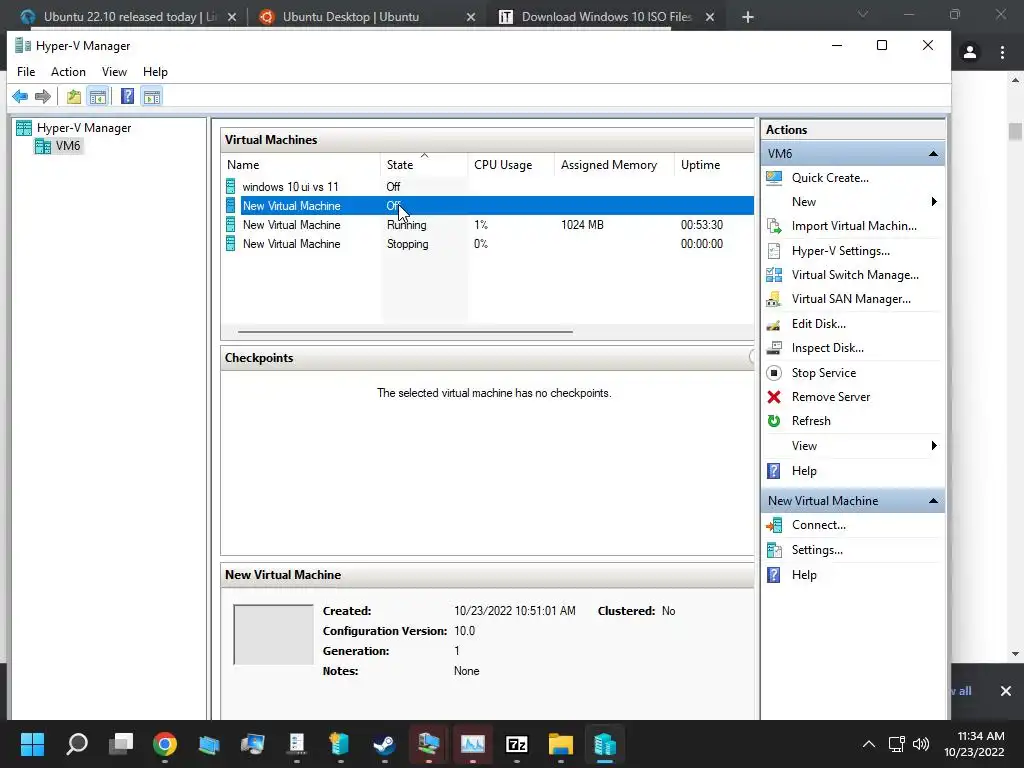Click the browser profile avatar icon
This screenshot has width=1024, height=768.
pyautogui.click(x=970, y=52)
